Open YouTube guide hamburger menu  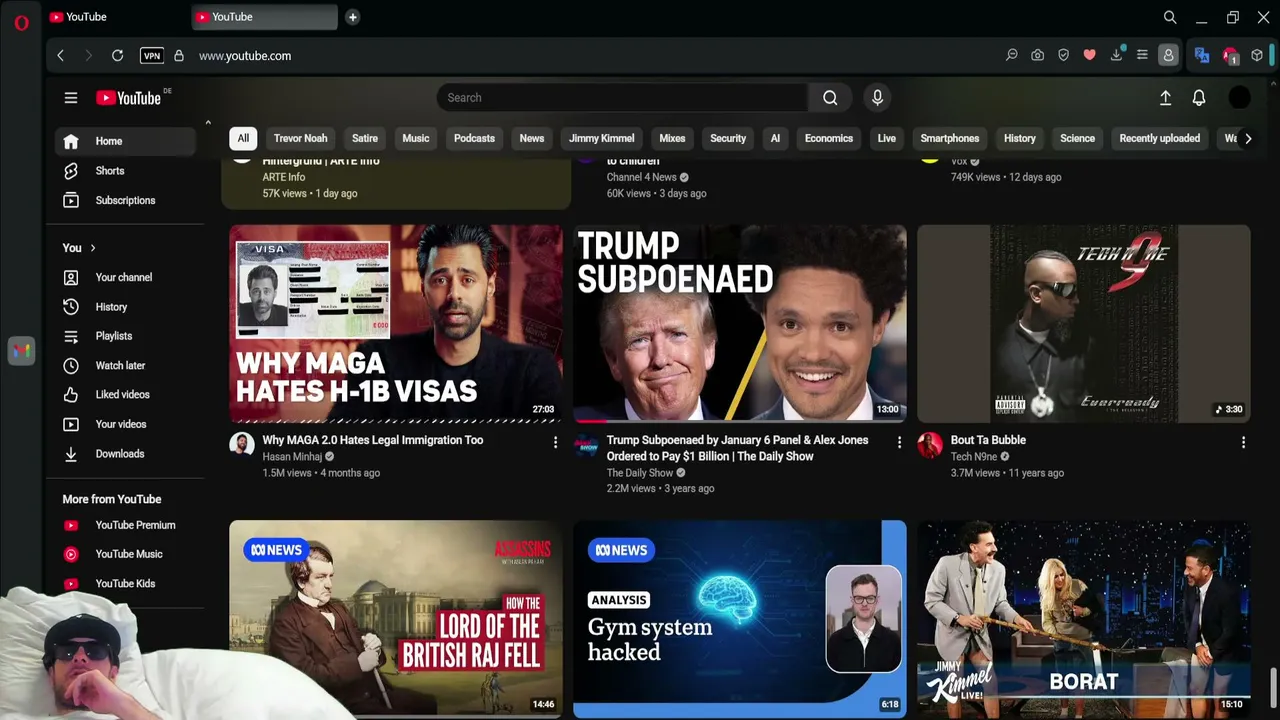tap(71, 98)
